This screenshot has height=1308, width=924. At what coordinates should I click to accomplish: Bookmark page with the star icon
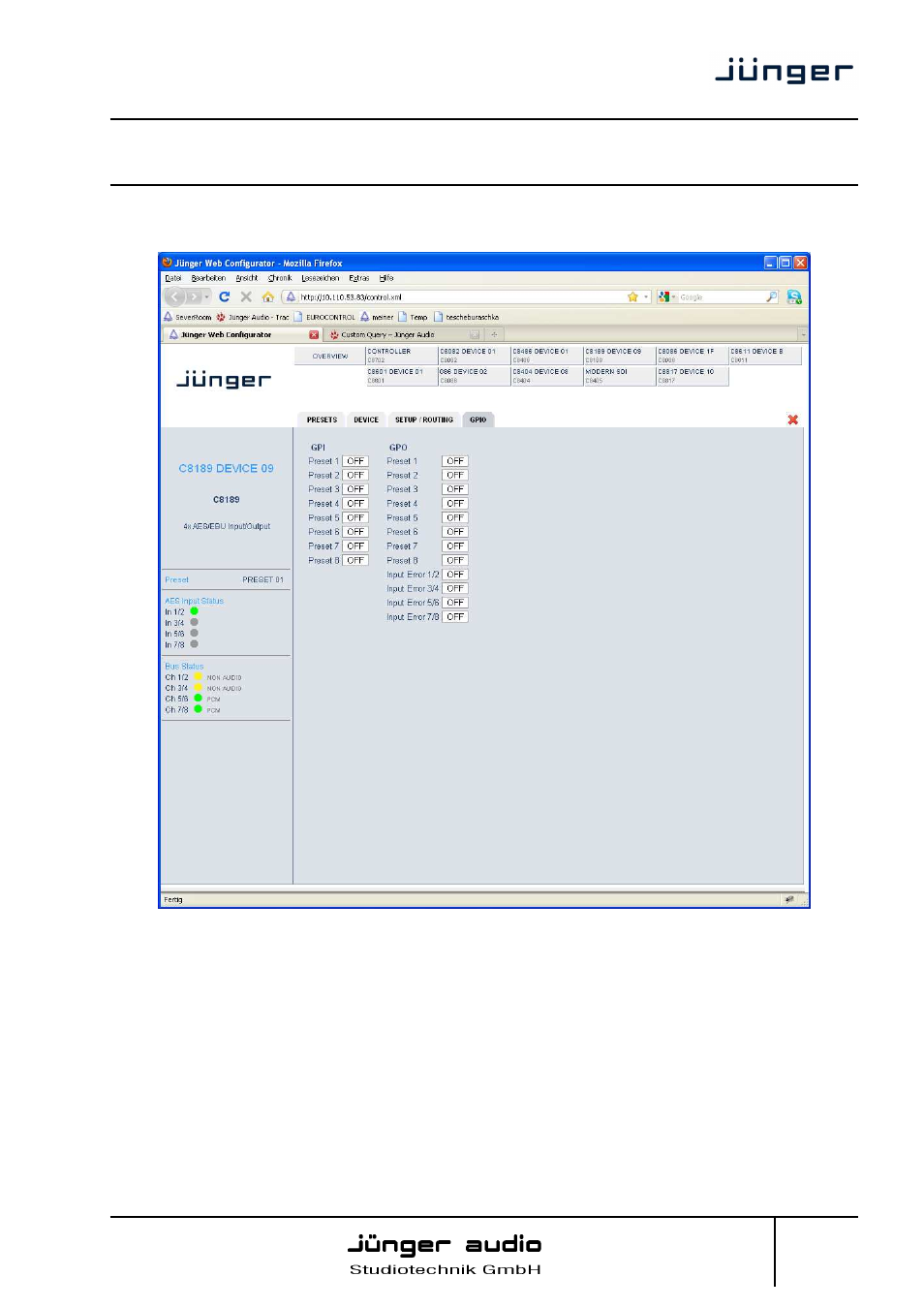(x=632, y=297)
